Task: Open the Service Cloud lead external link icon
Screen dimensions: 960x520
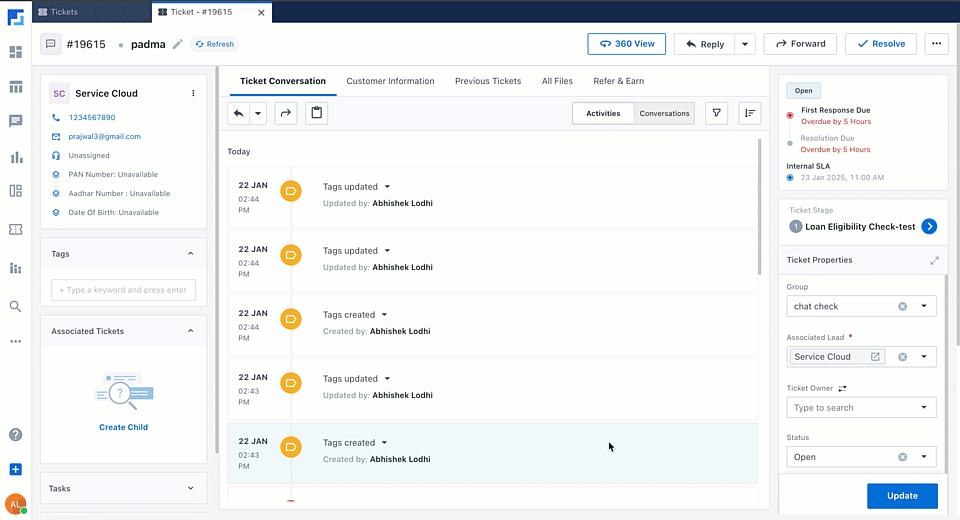Action: point(876,356)
